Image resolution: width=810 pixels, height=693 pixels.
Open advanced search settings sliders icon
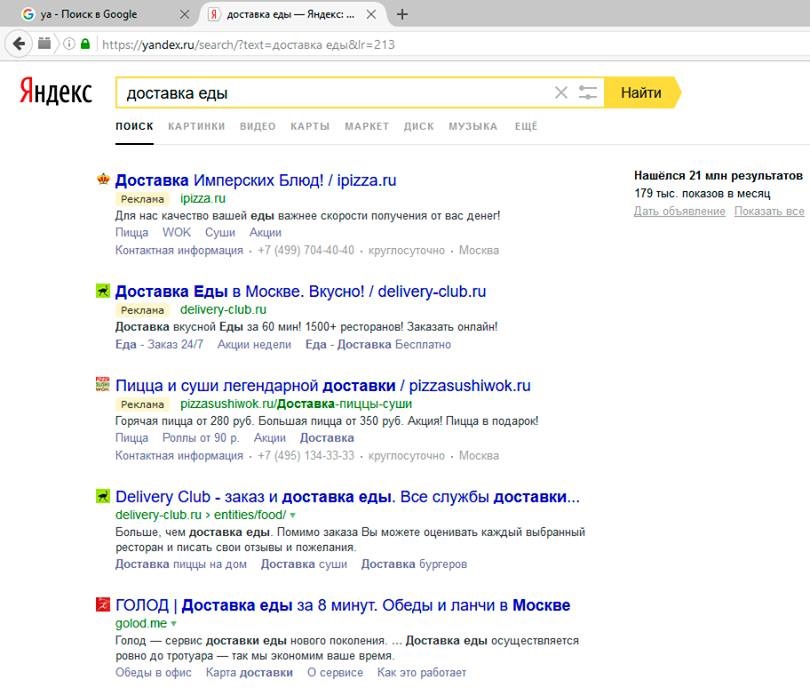pos(587,93)
